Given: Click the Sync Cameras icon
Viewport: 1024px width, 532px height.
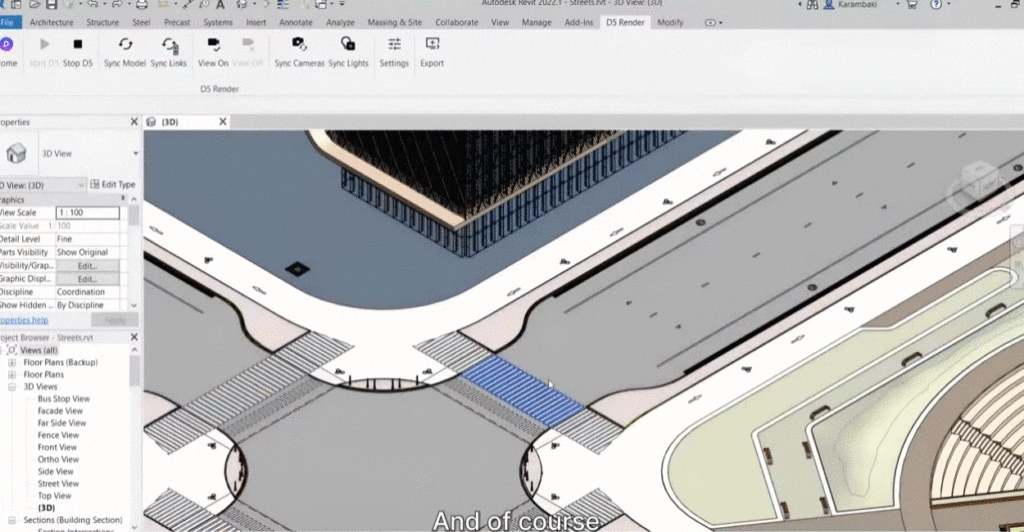Looking at the screenshot, I should pos(299,44).
